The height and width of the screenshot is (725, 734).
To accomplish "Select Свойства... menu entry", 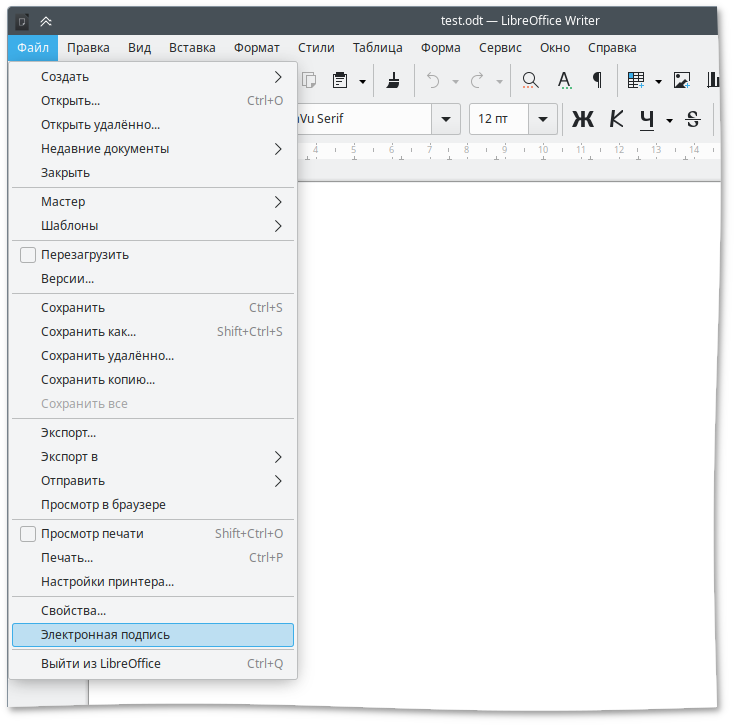I will click(153, 611).
